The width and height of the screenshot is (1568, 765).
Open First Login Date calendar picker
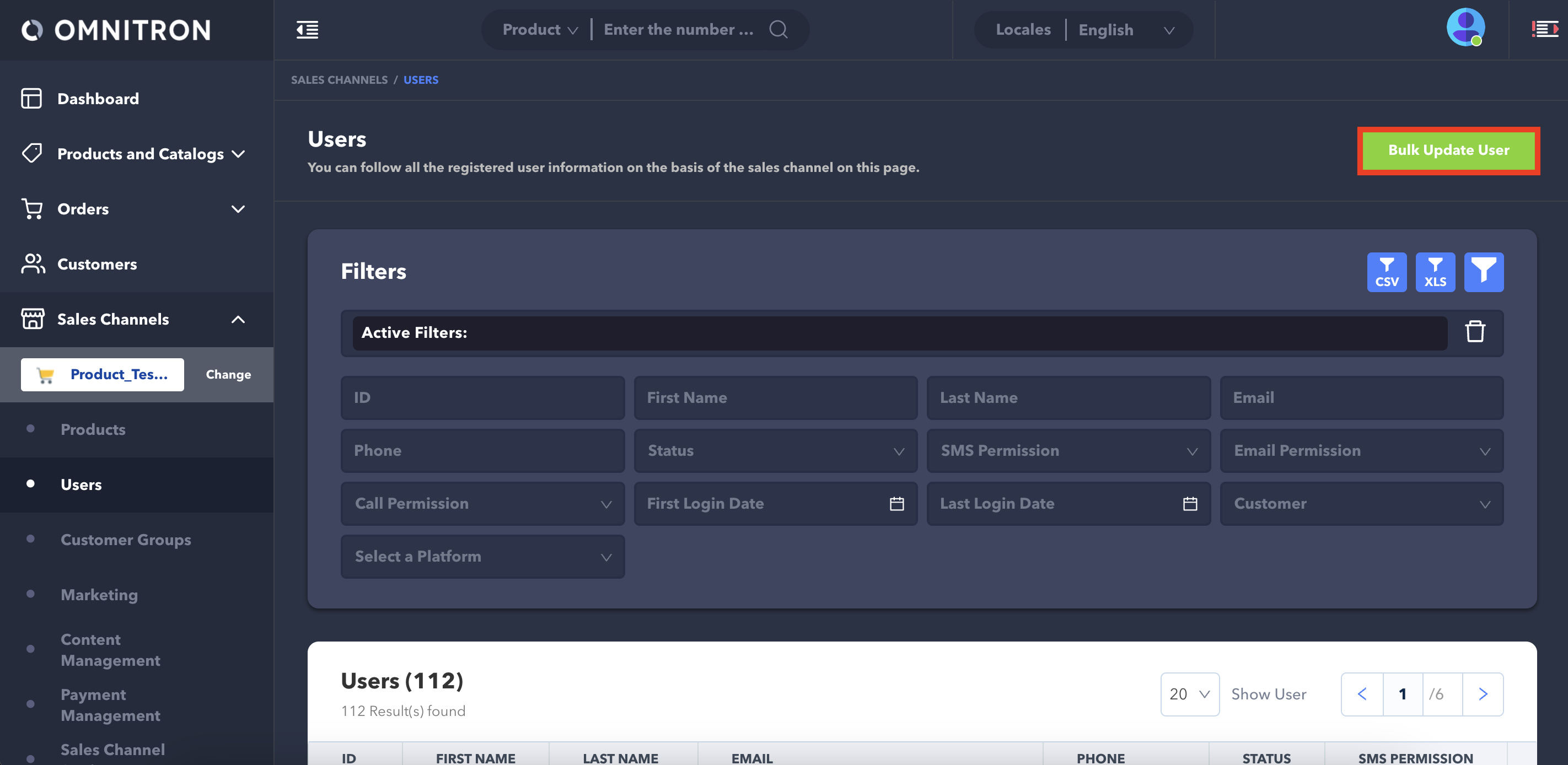coord(896,504)
